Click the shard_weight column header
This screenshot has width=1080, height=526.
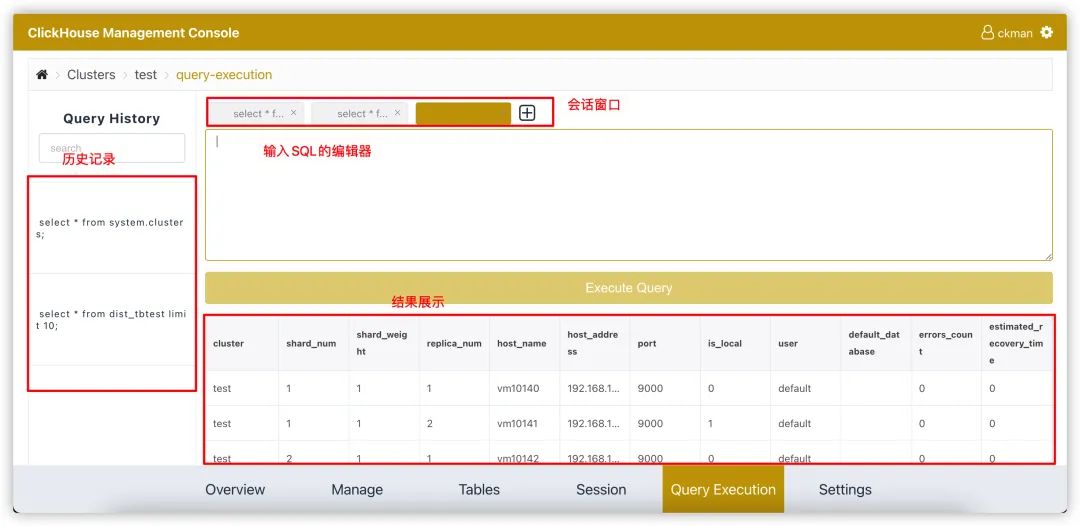point(384,343)
